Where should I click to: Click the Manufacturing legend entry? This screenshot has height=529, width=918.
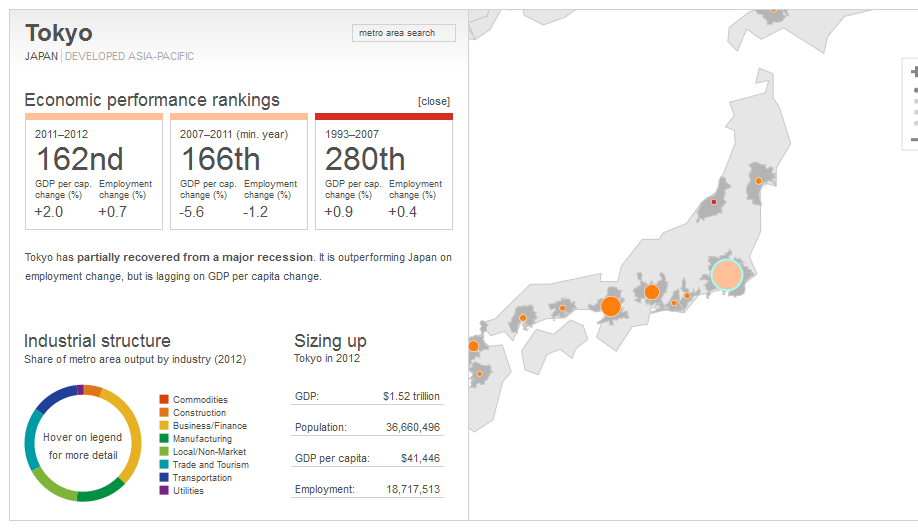coord(202,439)
